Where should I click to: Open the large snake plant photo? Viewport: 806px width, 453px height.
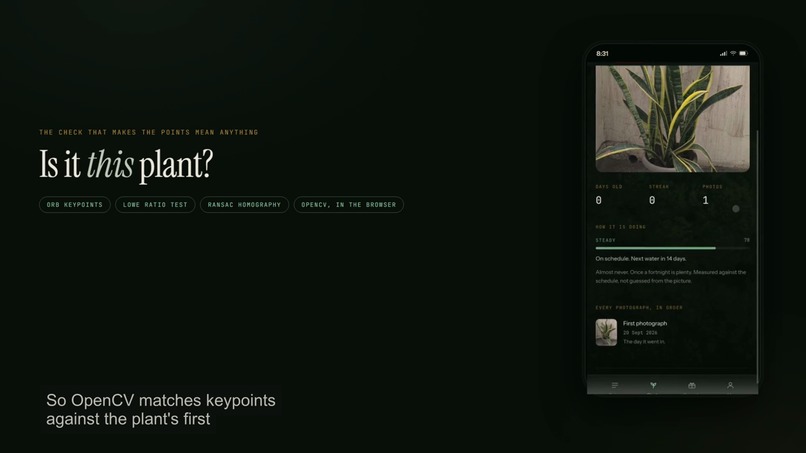[672, 119]
